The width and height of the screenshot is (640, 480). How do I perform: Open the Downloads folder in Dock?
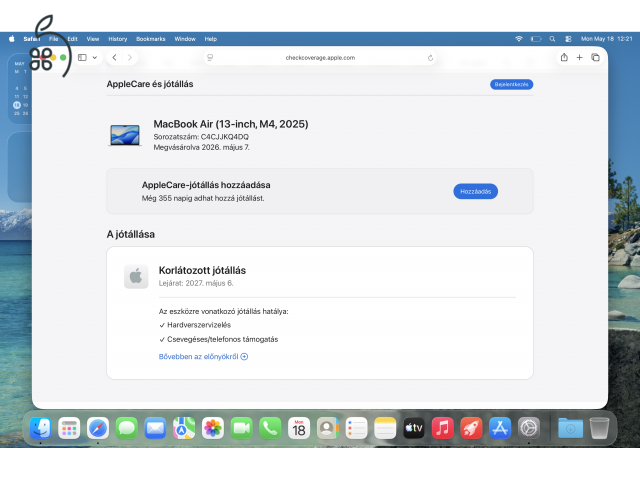pos(571,428)
